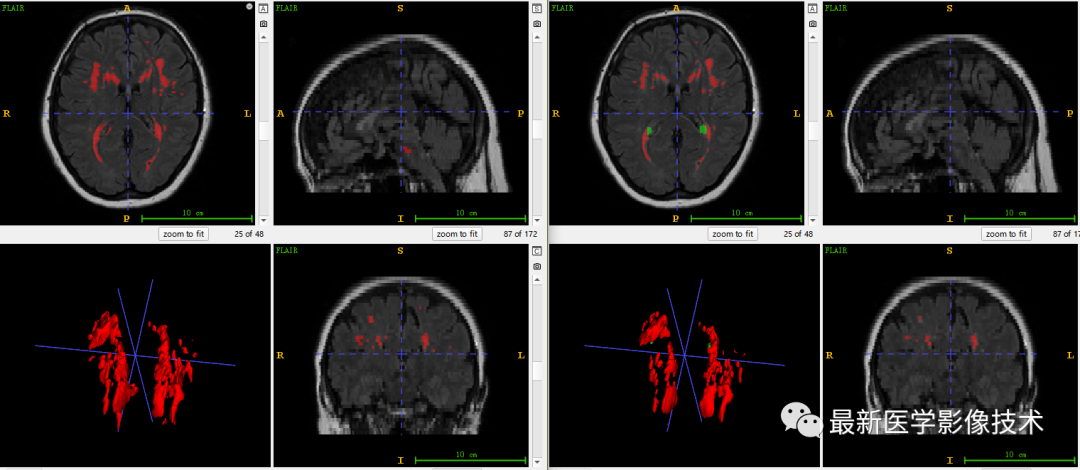This screenshot has height=470, width=1080.
Task: Click inside the left window's sagittal brain slice
Action: tap(402, 114)
